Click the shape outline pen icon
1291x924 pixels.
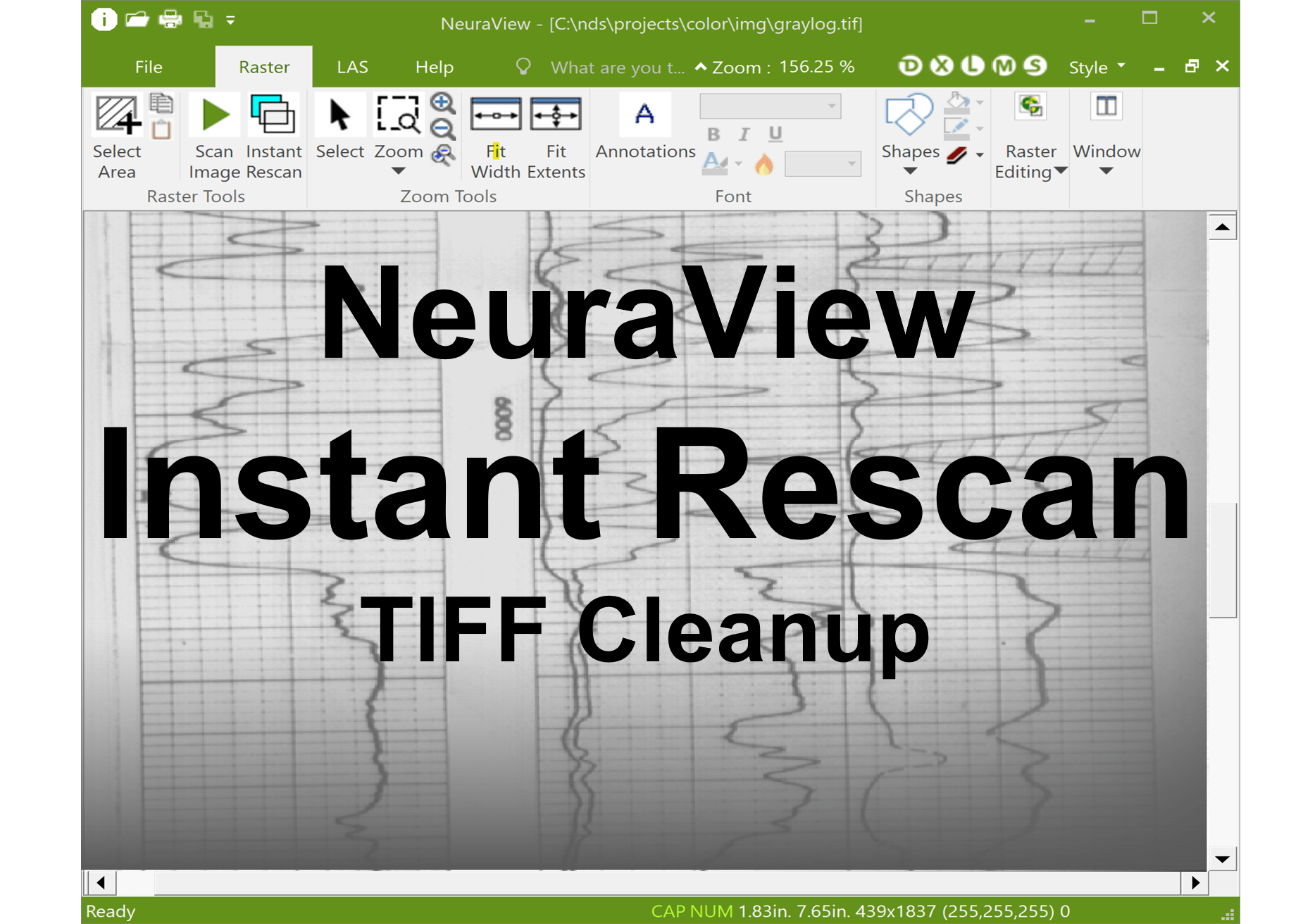pos(956,129)
